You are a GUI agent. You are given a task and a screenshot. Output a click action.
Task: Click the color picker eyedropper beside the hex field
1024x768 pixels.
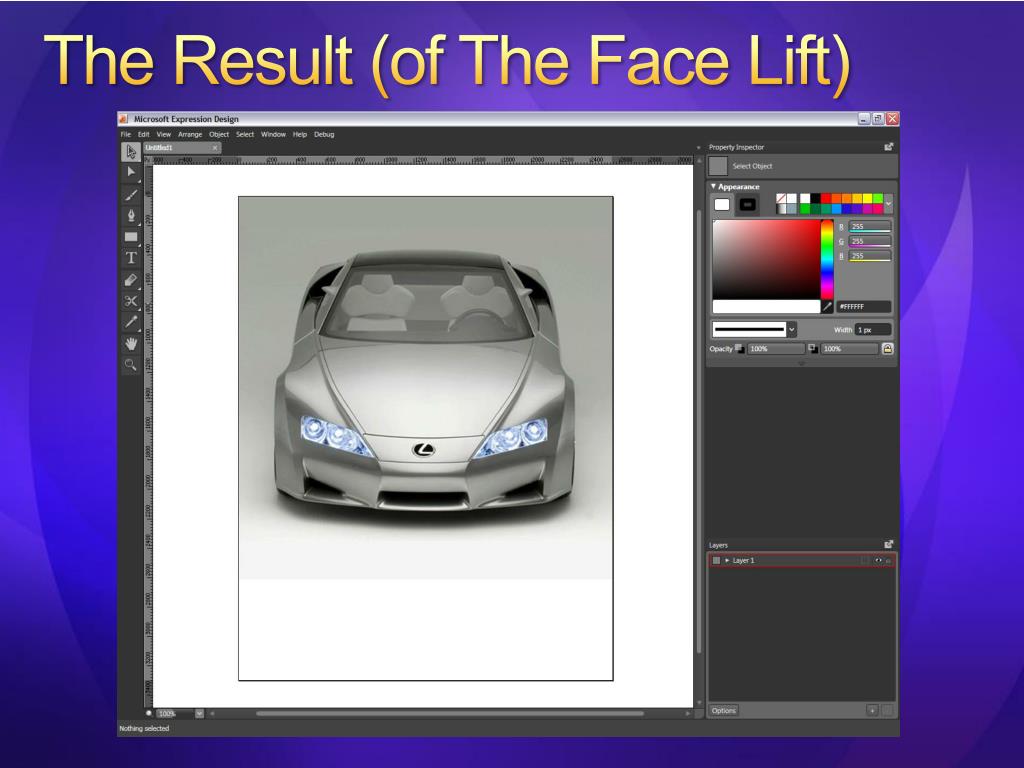pyautogui.click(x=827, y=306)
